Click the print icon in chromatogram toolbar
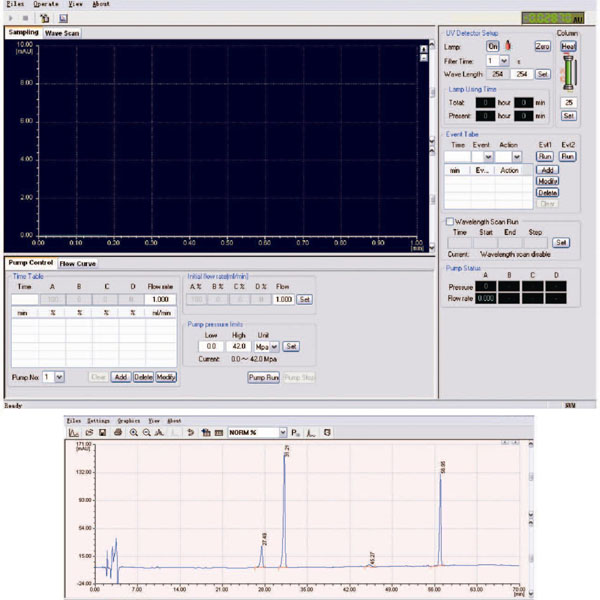This screenshot has height=600, width=600. coord(117,432)
